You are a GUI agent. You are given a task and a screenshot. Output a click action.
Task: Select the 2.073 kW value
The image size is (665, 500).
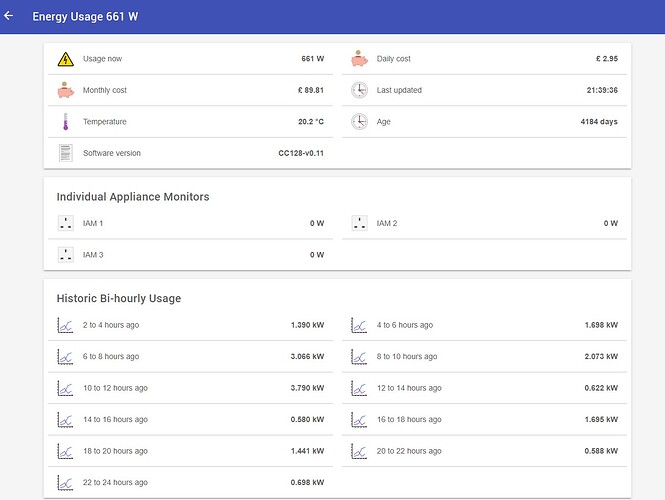click(x=601, y=357)
